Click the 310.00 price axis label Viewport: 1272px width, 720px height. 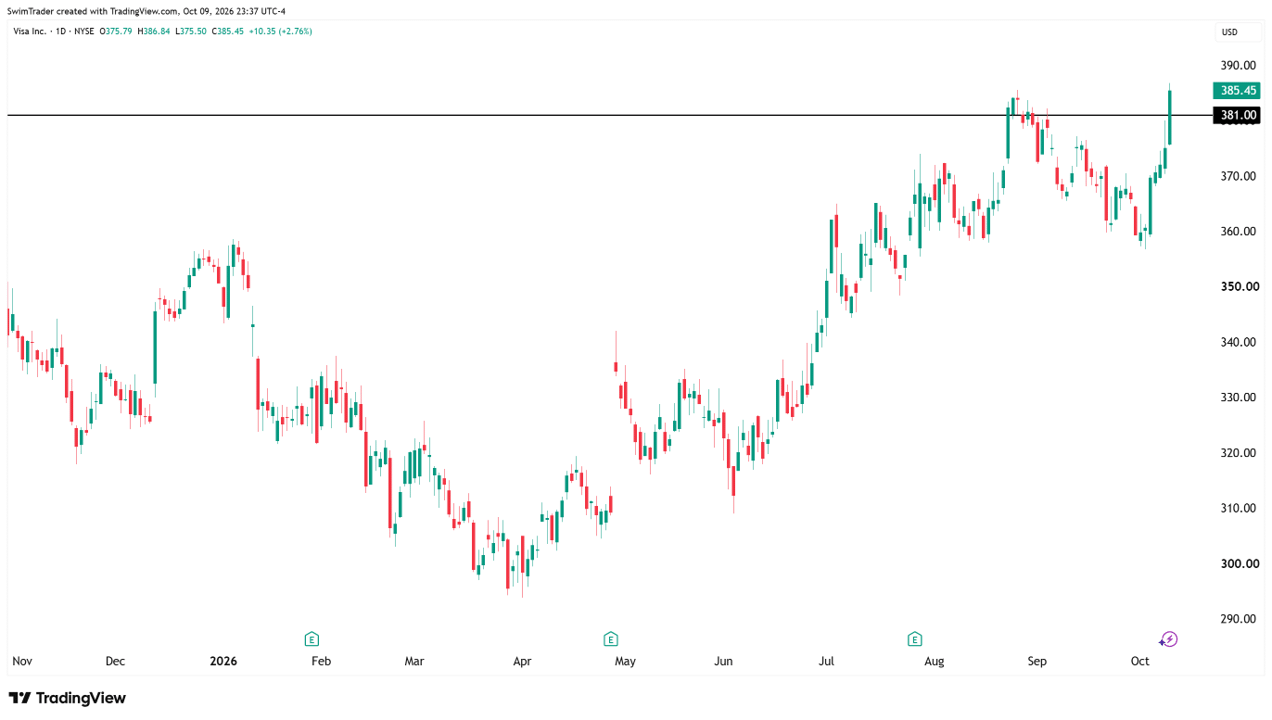click(1237, 508)
